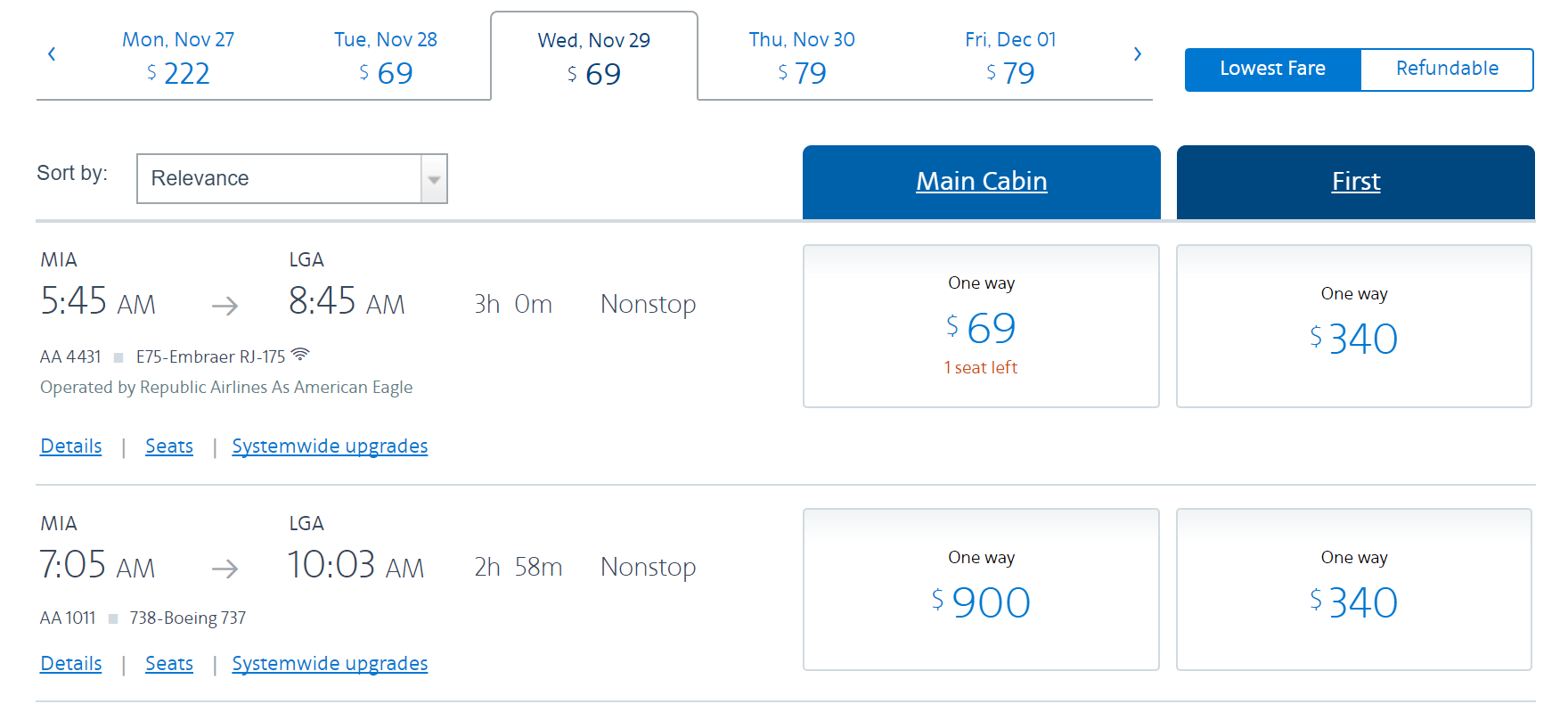1568x704 pixels.
Task: Select the Mon, Nov 27 date tab
Action: tap(178, 57)
